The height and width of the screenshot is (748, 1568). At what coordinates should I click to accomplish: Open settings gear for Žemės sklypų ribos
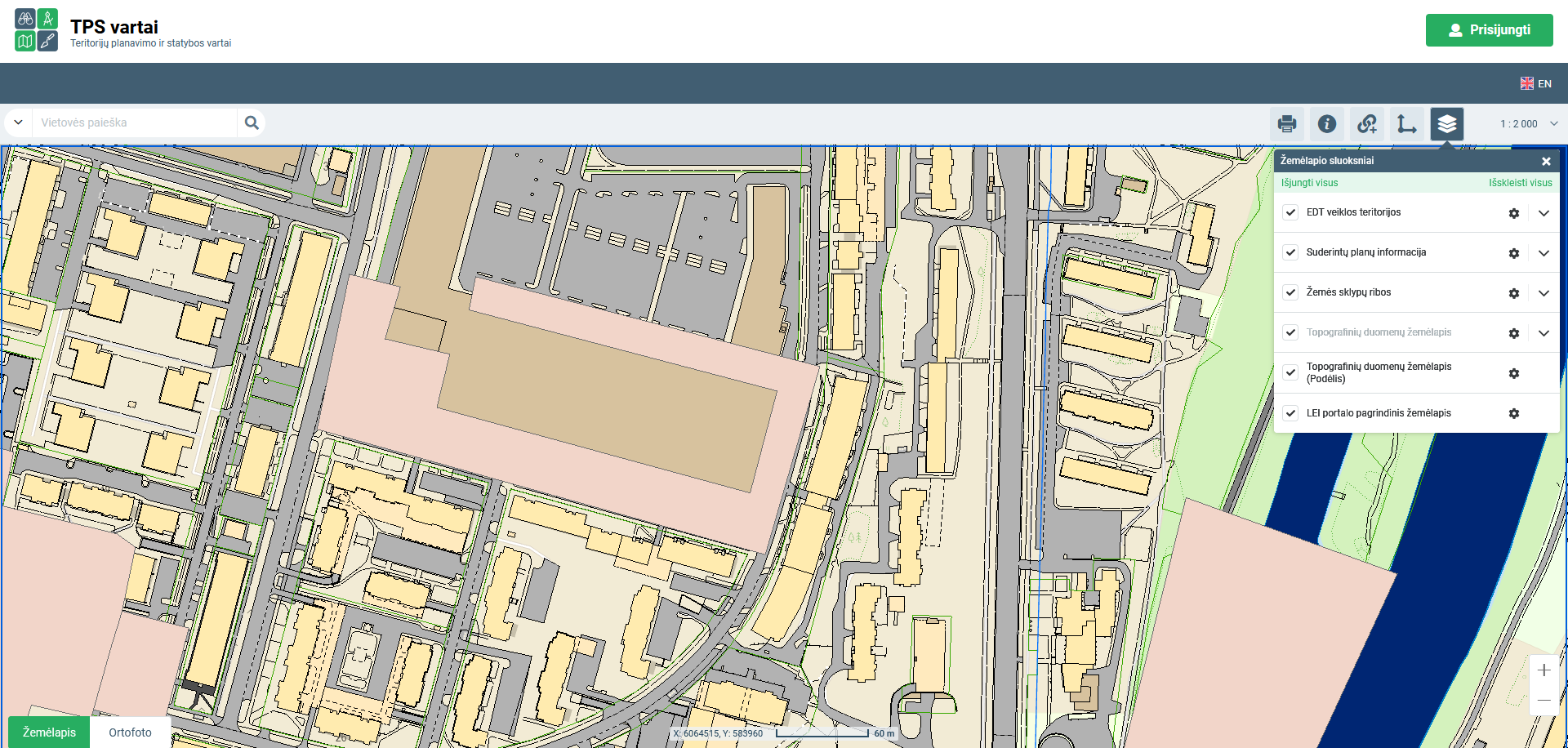pos(1513,293)
